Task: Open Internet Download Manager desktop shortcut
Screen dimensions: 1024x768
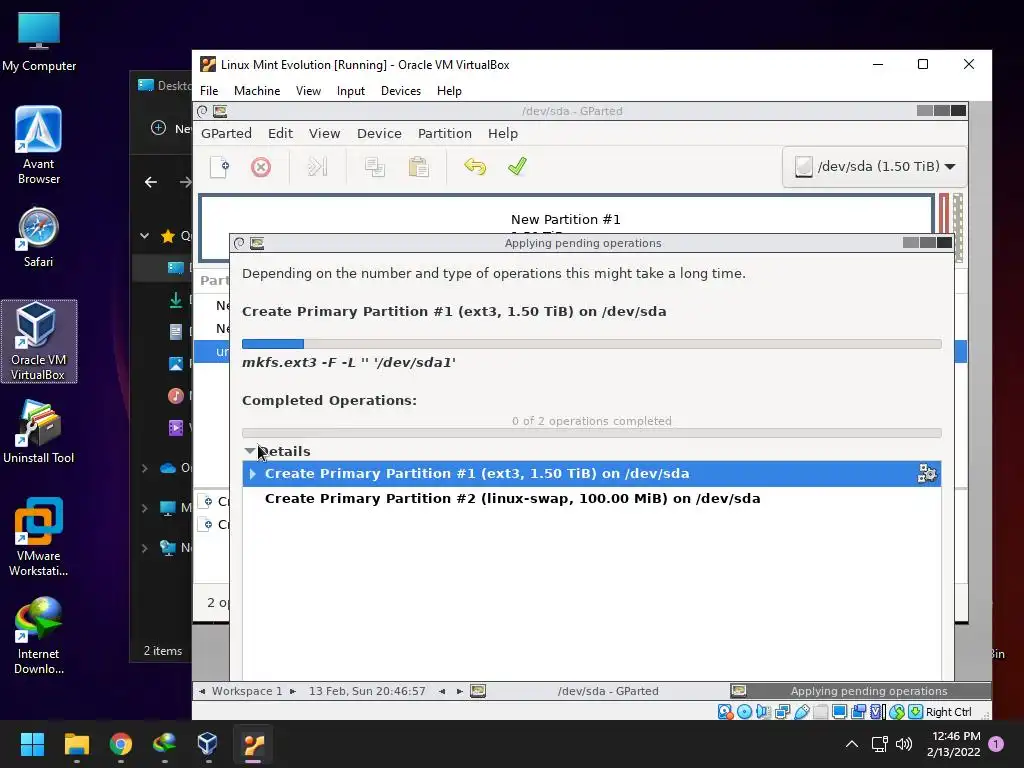Action: click(39, 635)
